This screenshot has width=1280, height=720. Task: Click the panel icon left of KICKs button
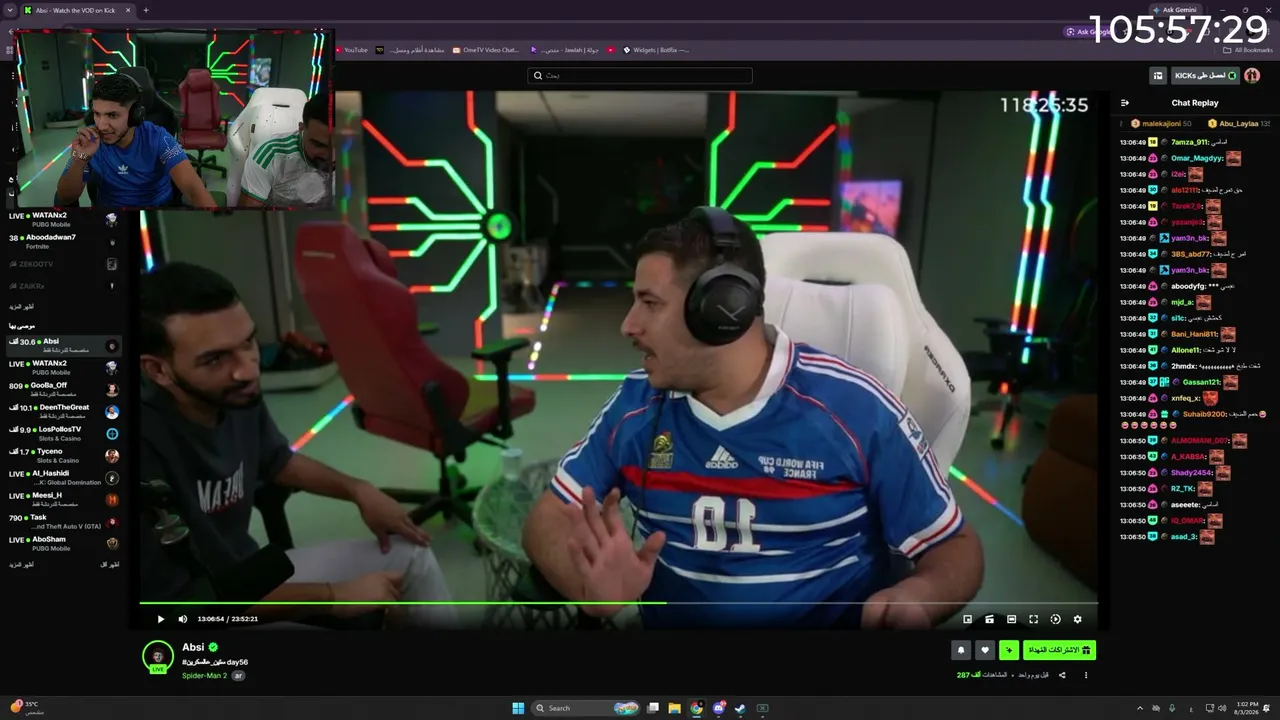pos(1158,75)
